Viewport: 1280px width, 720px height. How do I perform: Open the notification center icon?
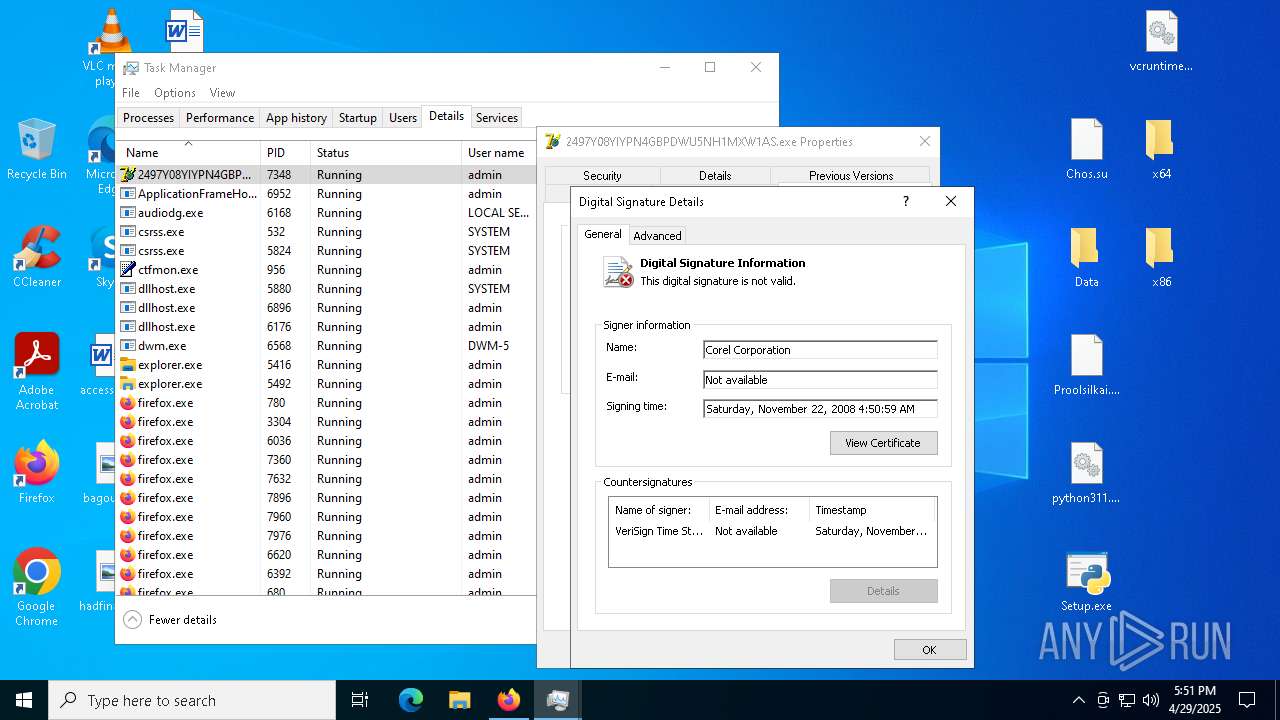[1247, 700]
